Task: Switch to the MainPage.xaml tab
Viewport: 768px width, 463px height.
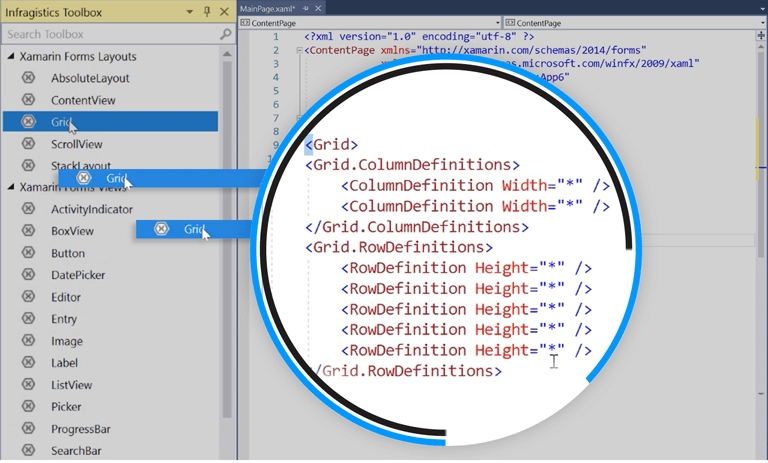Action: tap(264, 8)
